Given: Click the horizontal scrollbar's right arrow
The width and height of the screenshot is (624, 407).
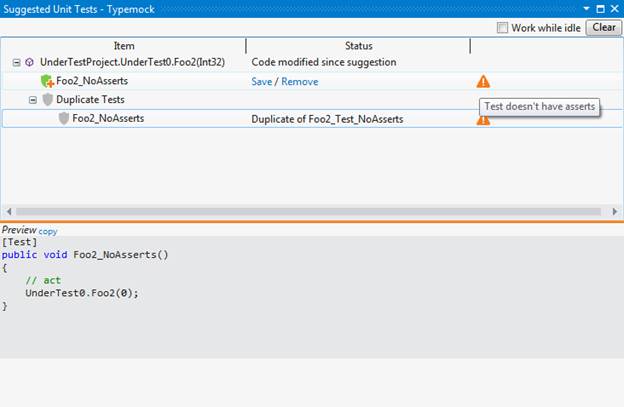Looking at the screenshot, I should (617, 212).
